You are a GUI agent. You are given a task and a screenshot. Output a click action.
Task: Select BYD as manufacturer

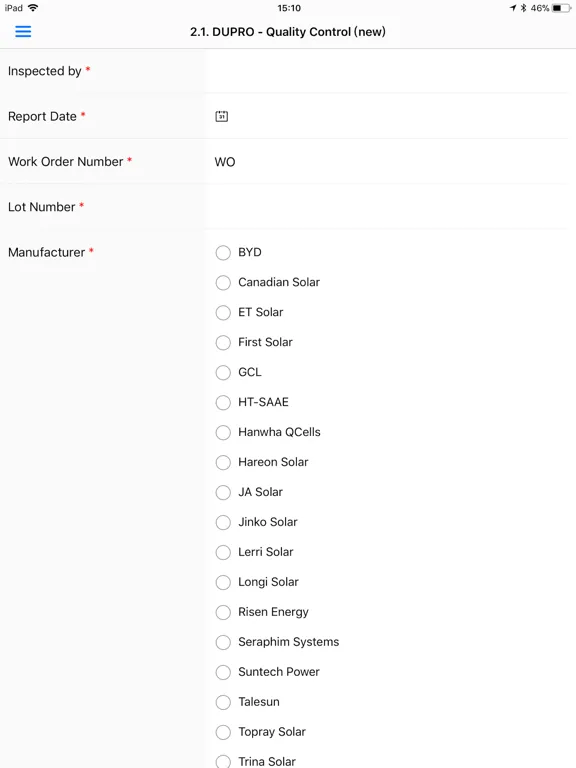click(x=223, y=253)
